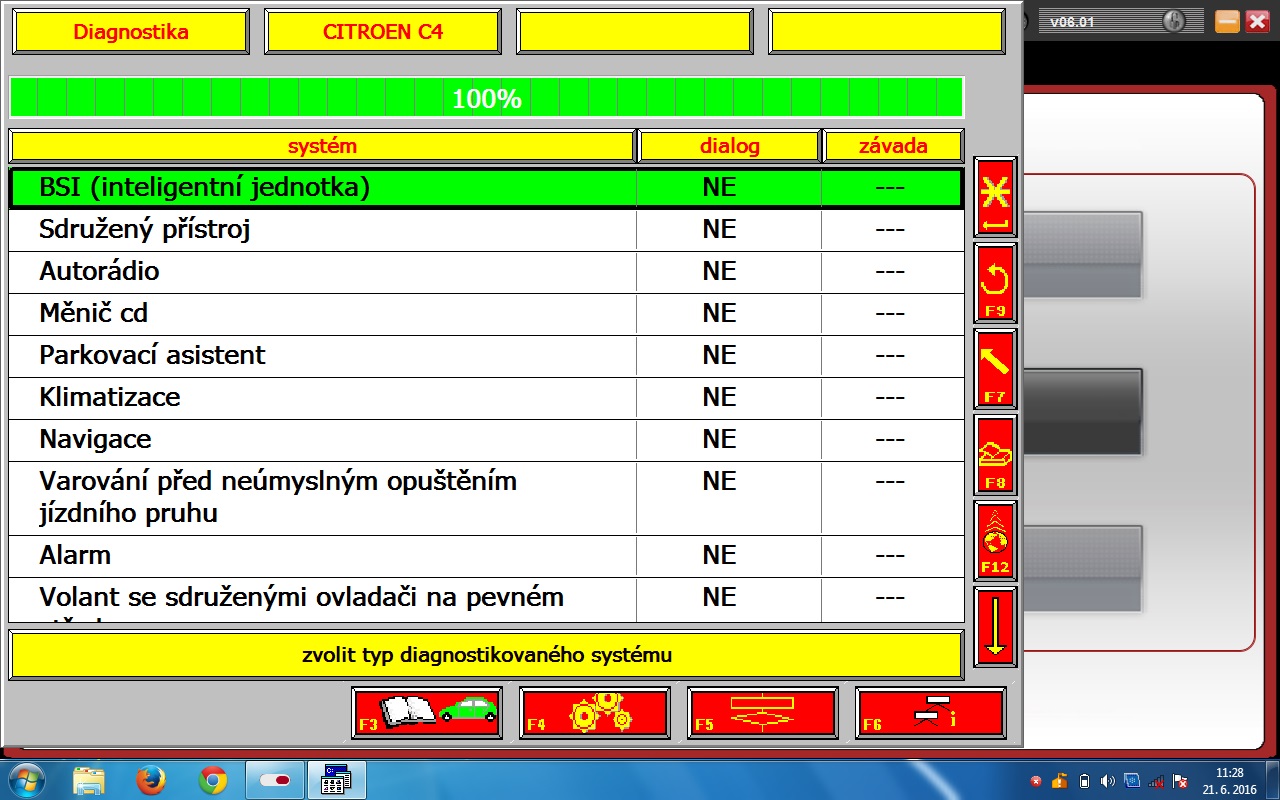Viewport: 1280px width, 800px height.
Task: Select the Alarm system row
Action: [486, 556]
